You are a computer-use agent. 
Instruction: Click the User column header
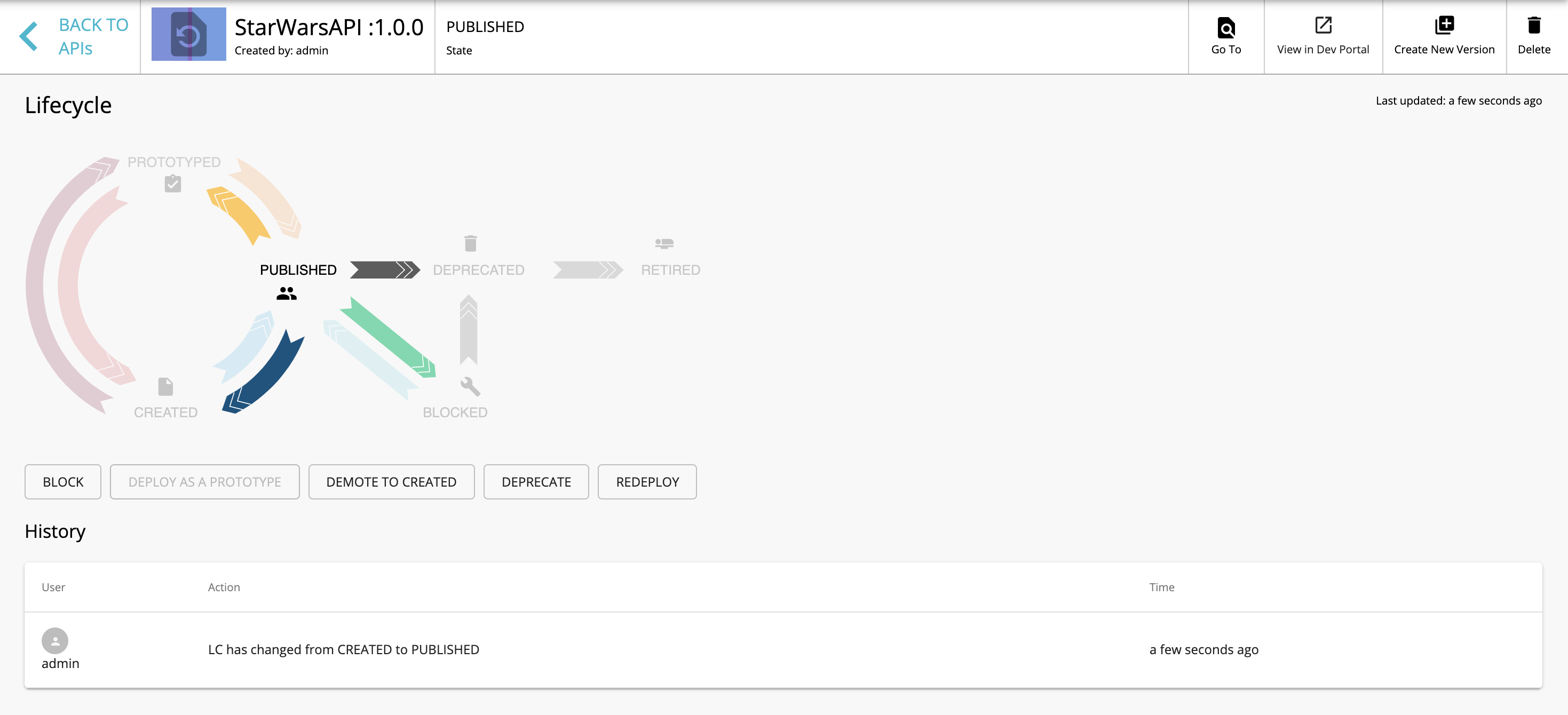point(53,587)
